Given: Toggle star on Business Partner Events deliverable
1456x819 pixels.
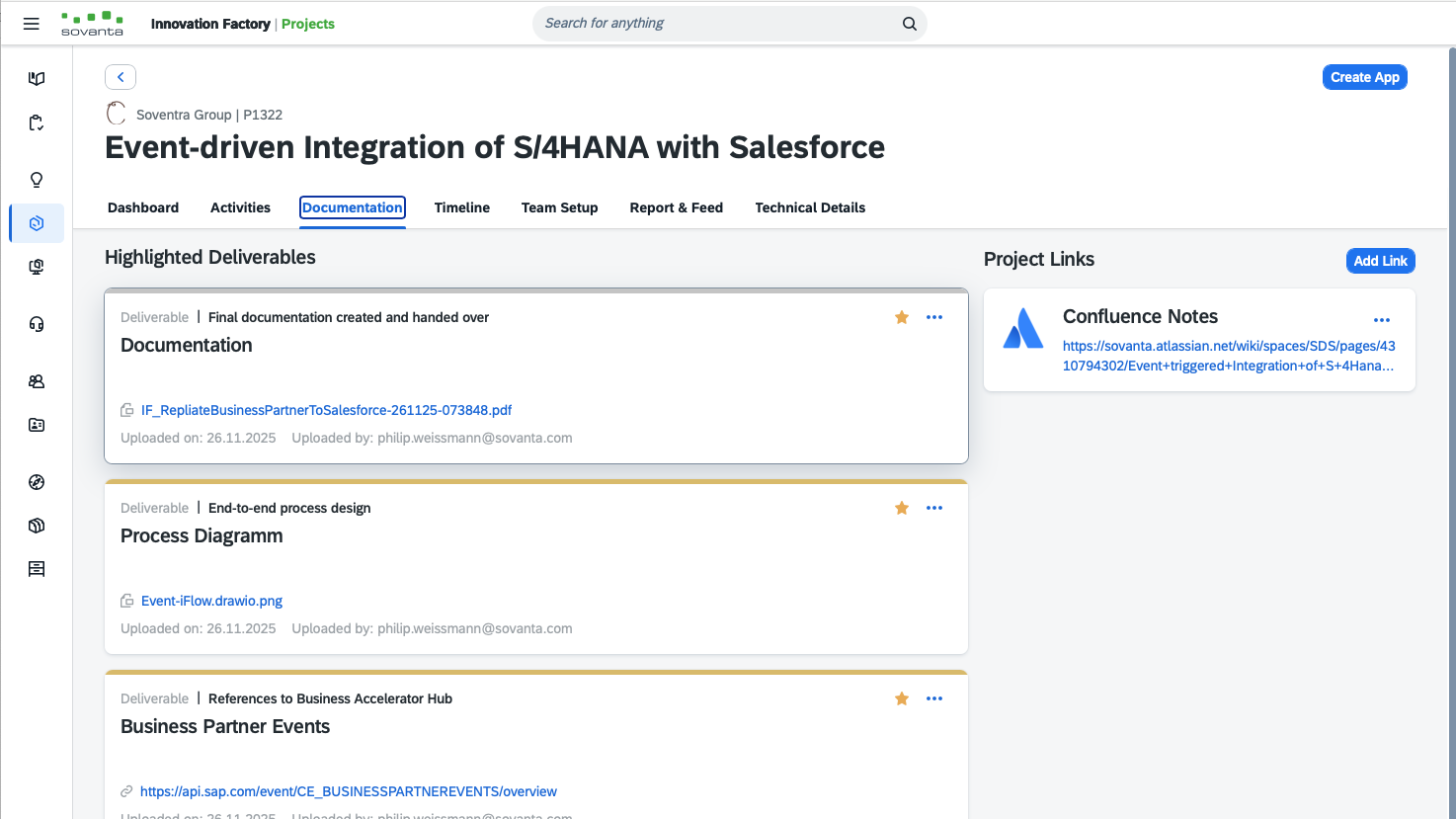Looking at the screenshot, I should 902,698.
